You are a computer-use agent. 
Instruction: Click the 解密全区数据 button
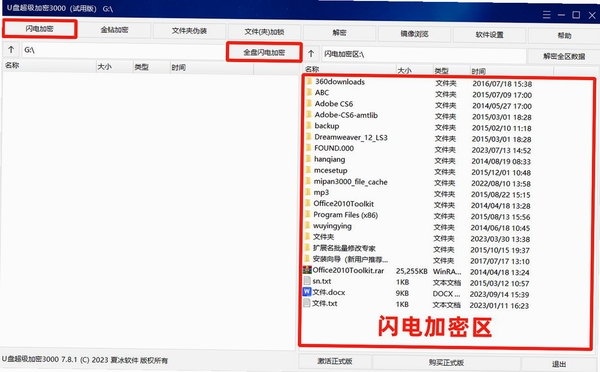564,57
